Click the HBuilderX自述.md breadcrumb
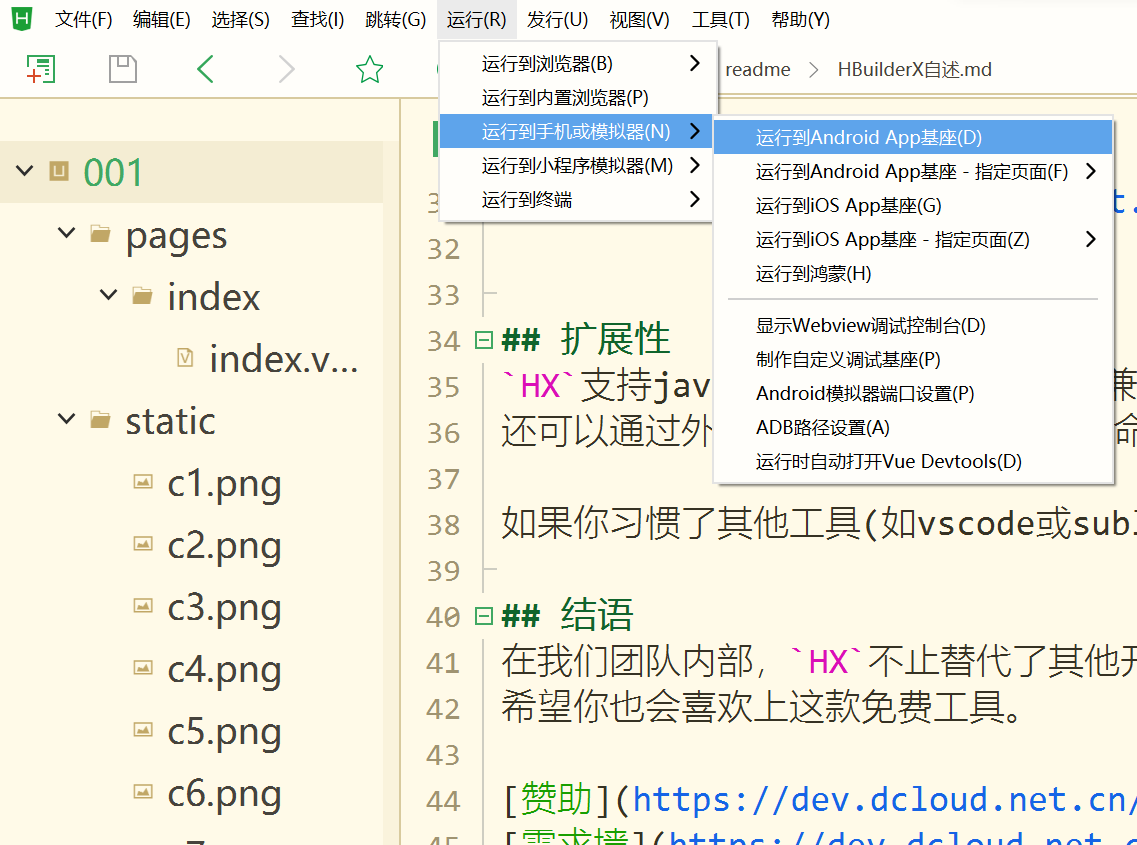Viewport: 1137px width, 845px height. (x=914, y=70)
